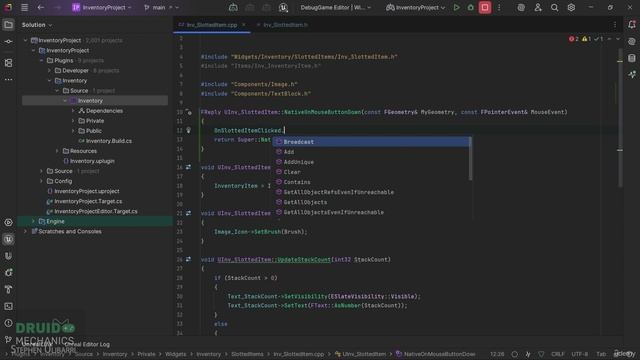Choose GetAllObjects from autocomplete list
640x360 pixels.
371,202
